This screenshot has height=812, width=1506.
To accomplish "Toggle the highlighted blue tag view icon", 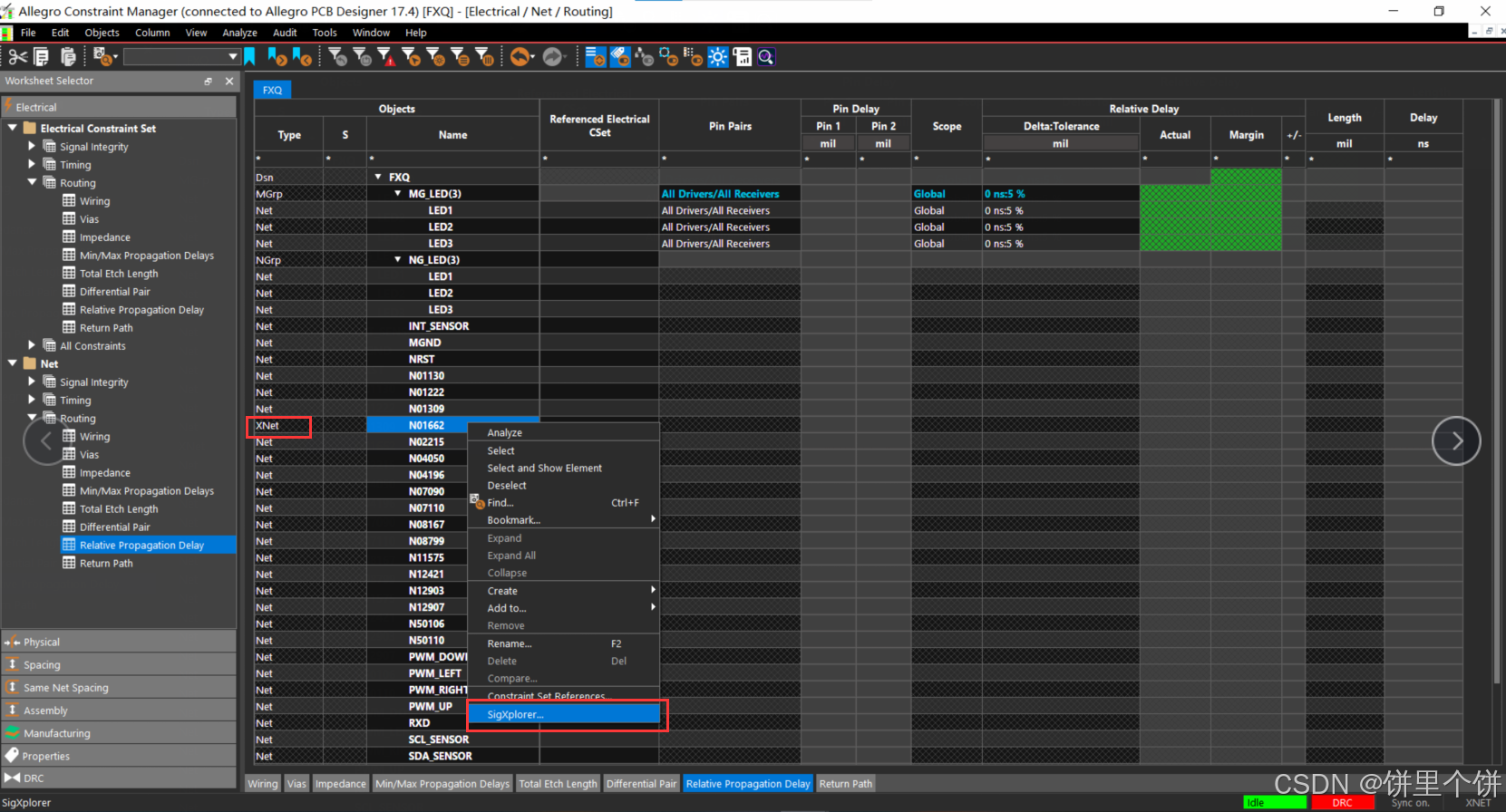I will click(619, 57).
